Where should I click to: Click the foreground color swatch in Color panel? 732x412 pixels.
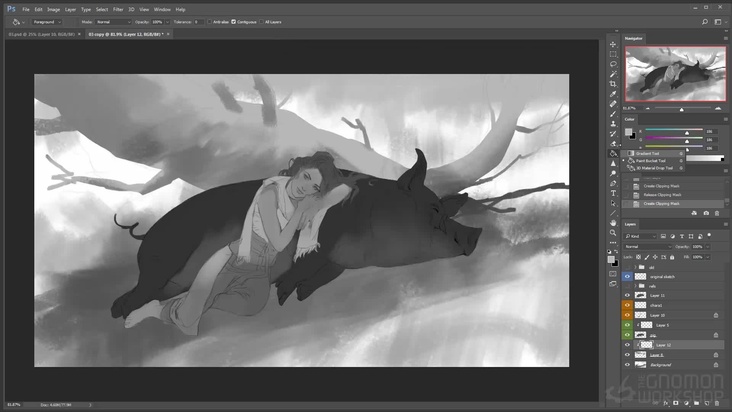pos(628,132)
